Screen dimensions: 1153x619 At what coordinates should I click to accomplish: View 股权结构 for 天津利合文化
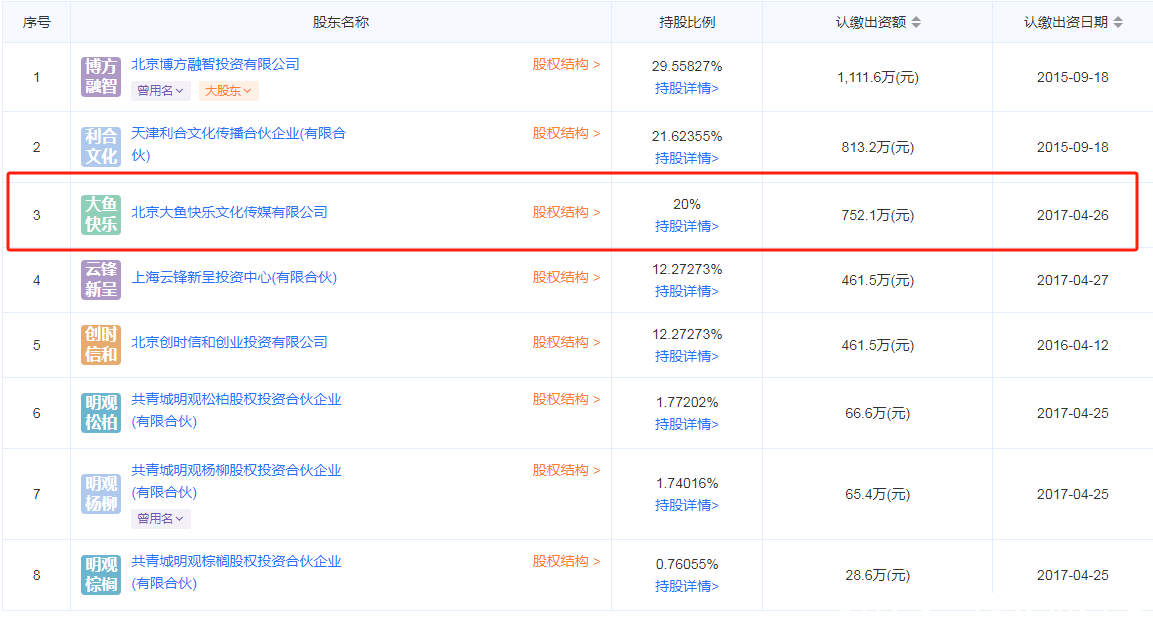566,133
